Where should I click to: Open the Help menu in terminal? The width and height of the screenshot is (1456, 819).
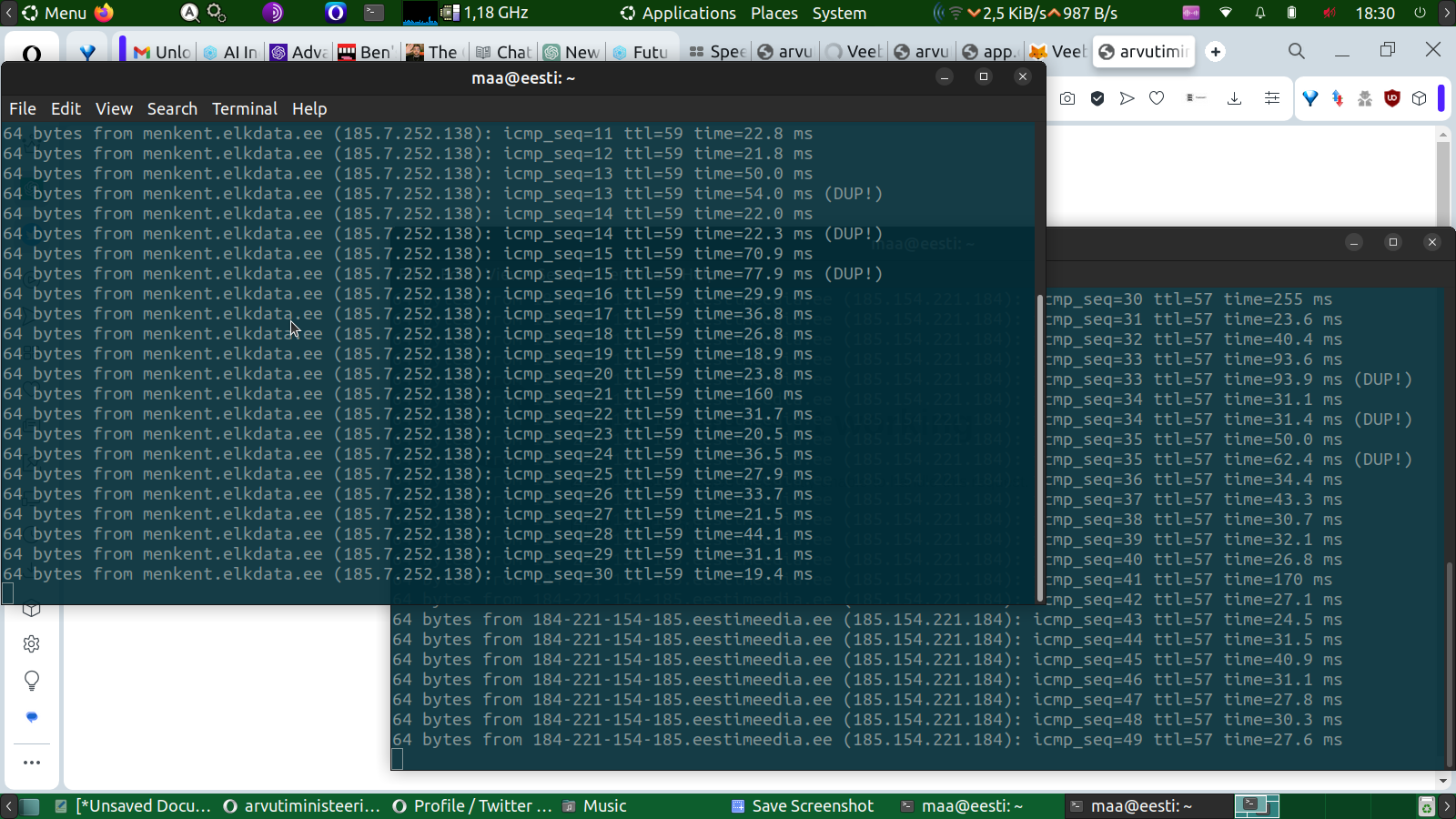click(309, 108)
